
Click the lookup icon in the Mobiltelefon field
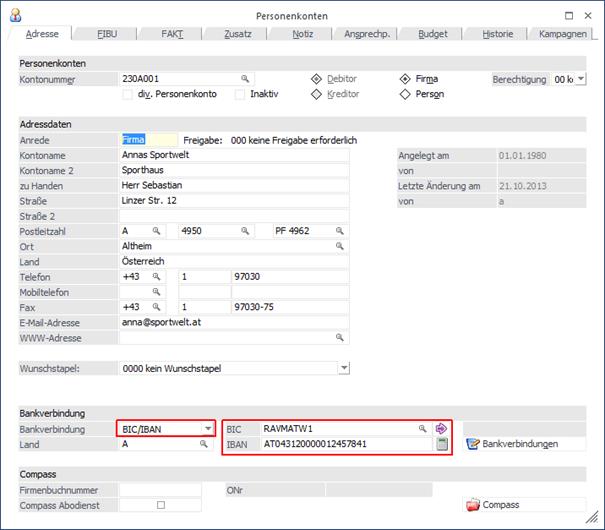156,292
